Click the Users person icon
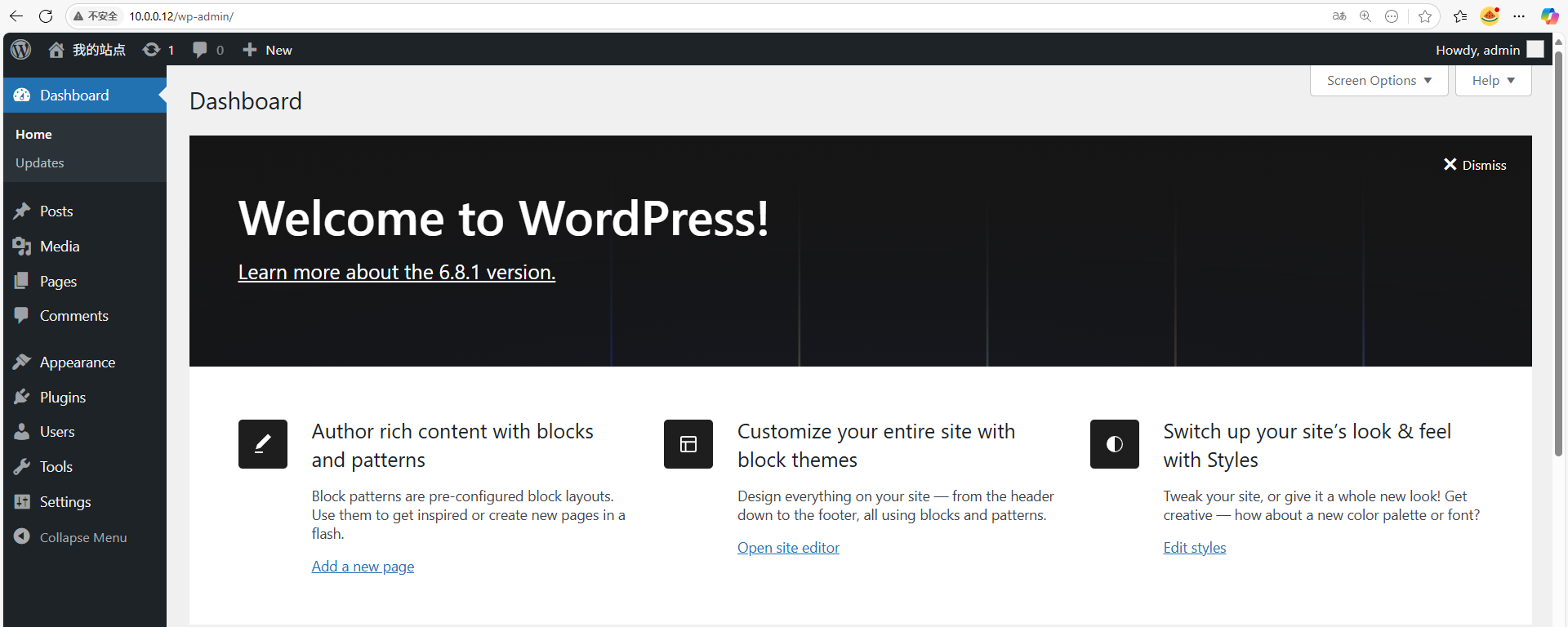 [22, 432]
